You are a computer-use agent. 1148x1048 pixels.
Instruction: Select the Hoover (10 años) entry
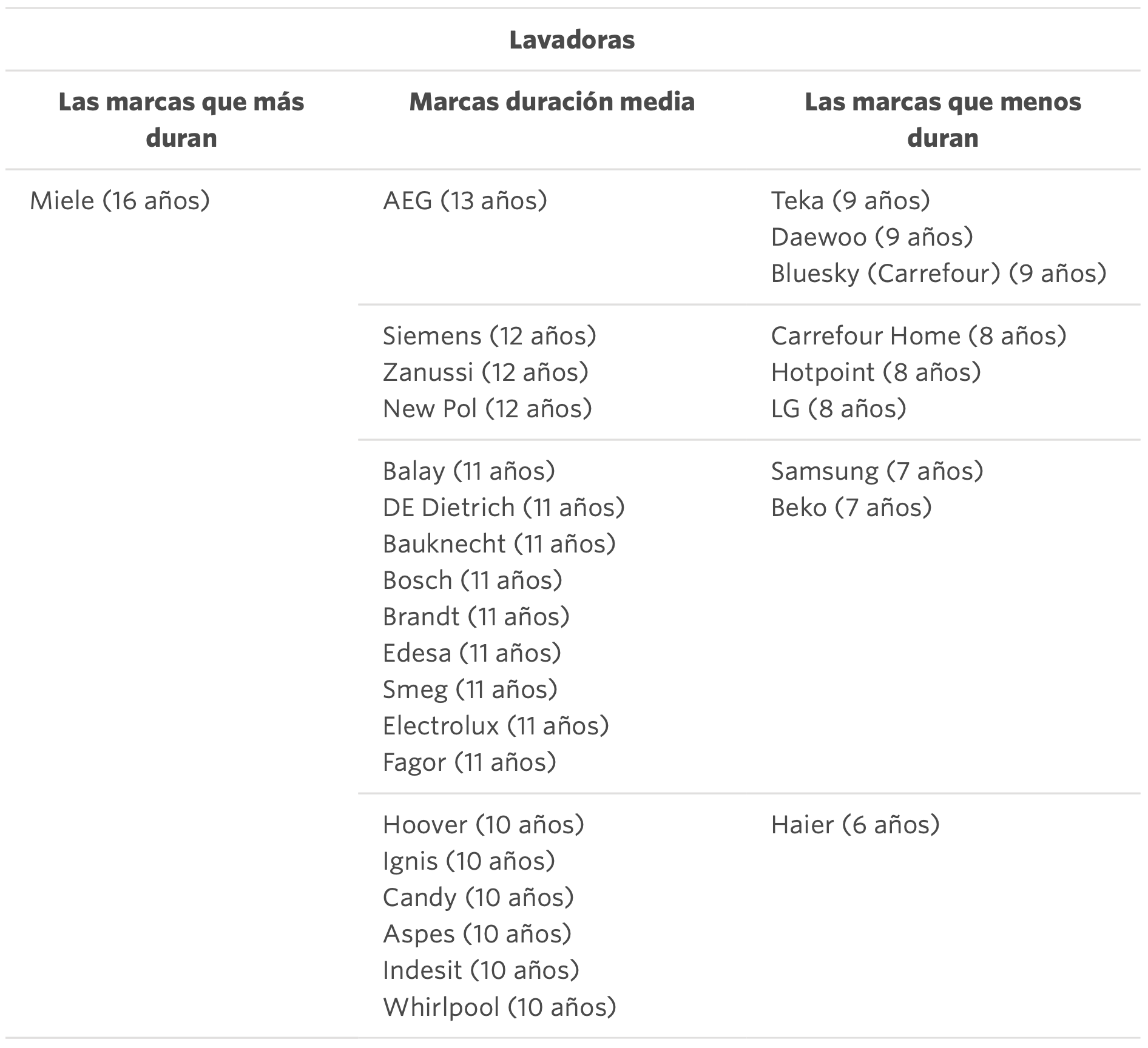(483, 825)
